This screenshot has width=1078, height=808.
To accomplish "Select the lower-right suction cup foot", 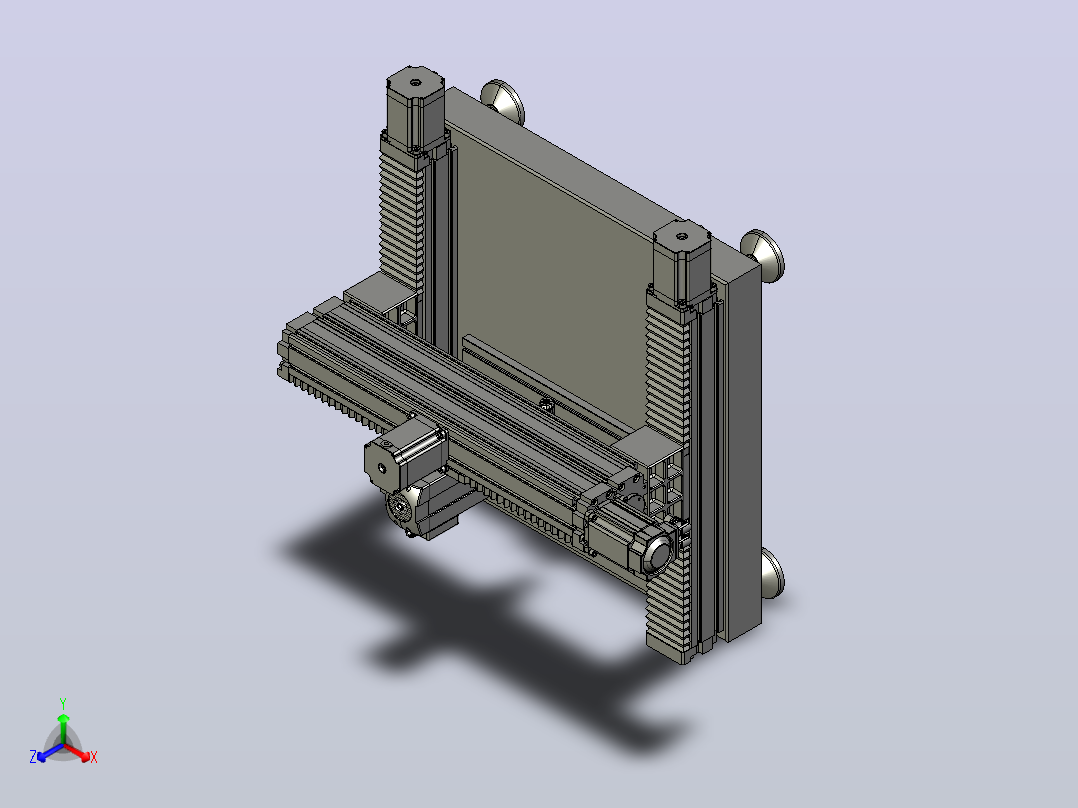I will (771, 573).
